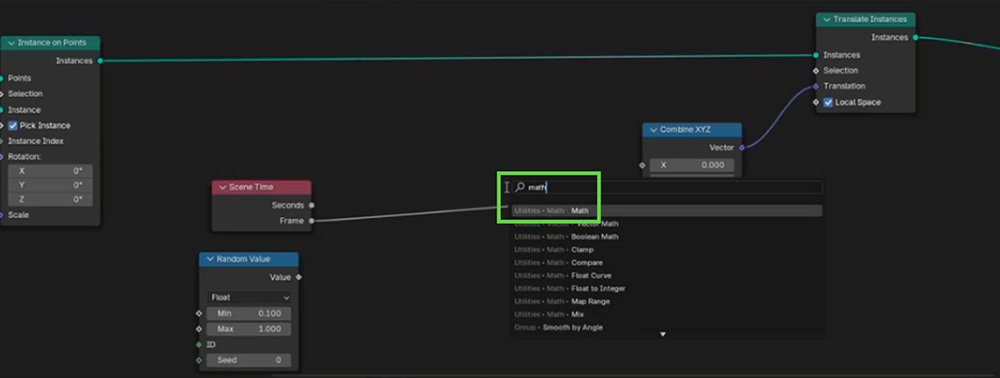Click the Instance Index label
The image size is (1000, 378).
tap(36, 141)
